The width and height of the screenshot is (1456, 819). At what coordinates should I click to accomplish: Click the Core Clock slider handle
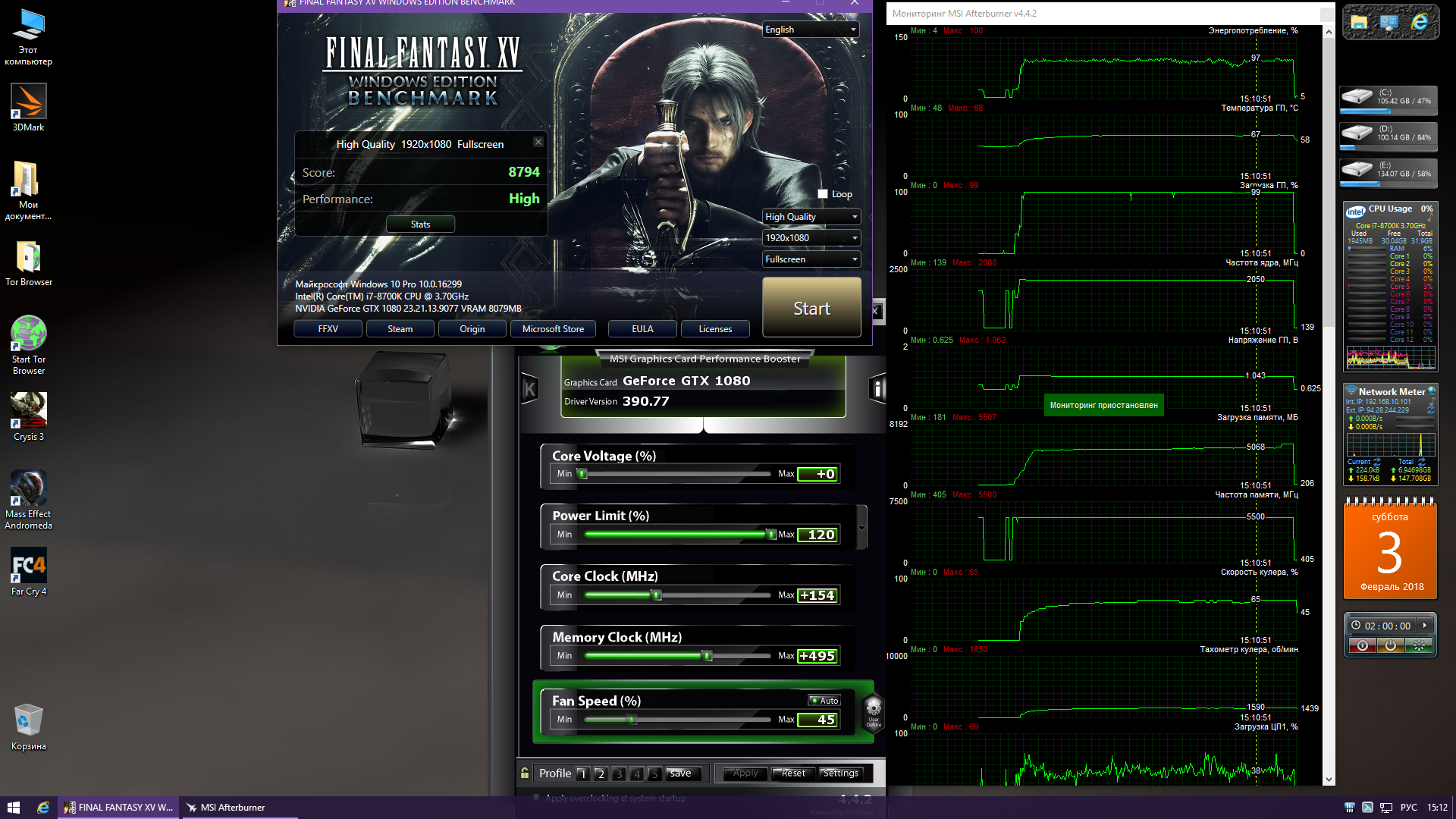[x=657, y=595]
